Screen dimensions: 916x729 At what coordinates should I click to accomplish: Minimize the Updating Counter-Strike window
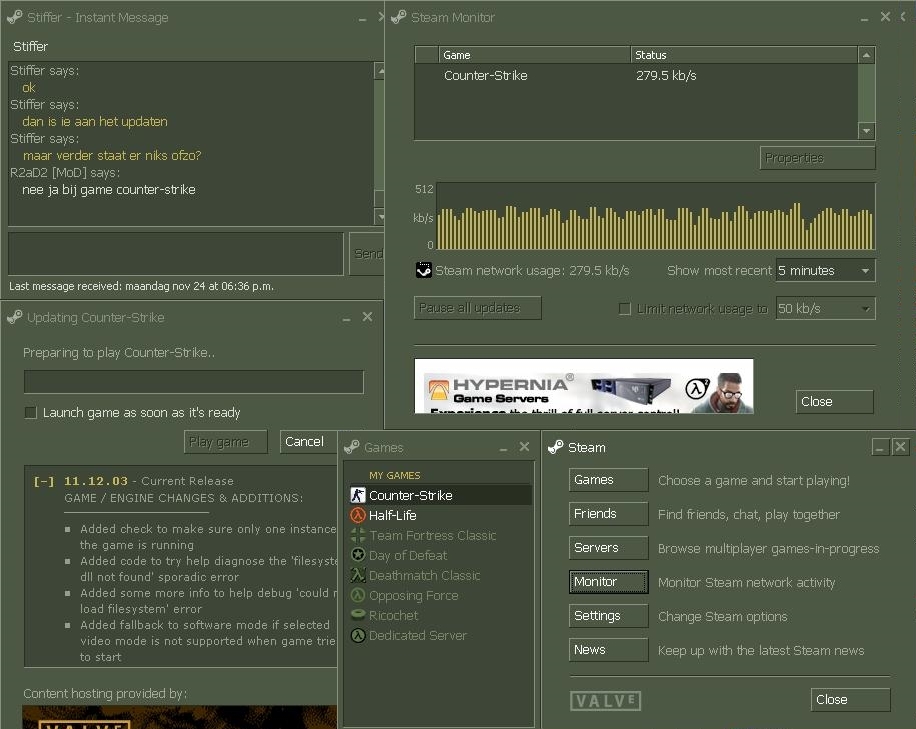[346, 318]
